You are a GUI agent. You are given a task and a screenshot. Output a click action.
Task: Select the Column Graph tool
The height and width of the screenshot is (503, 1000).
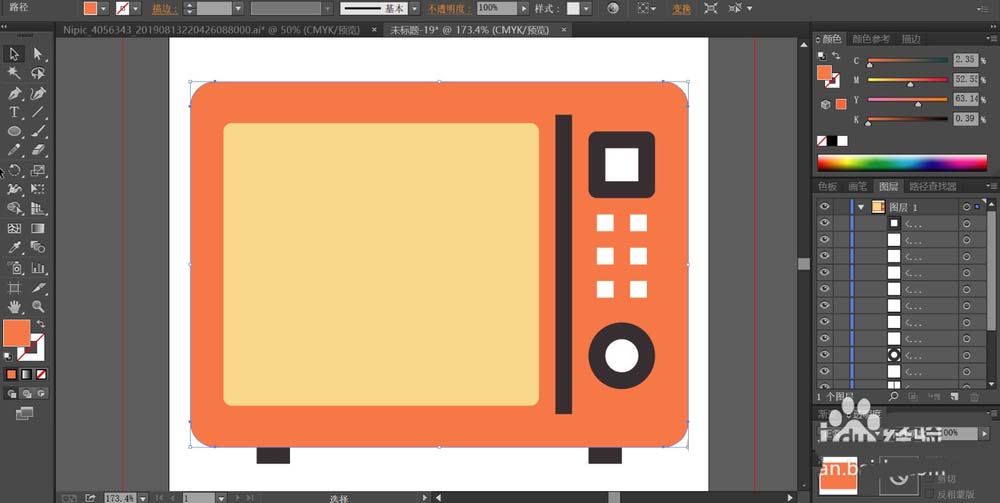coord(38,268)
